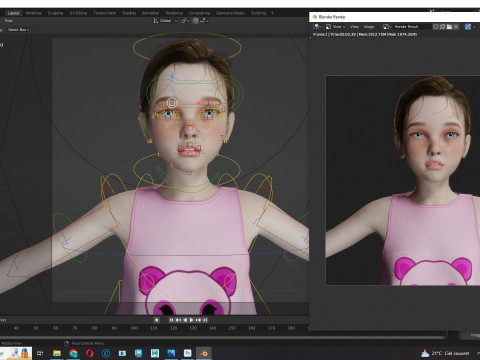Viewport: 480px width, 360px height.
Task: Open the Image menu in render window
Action: point(369,27)
